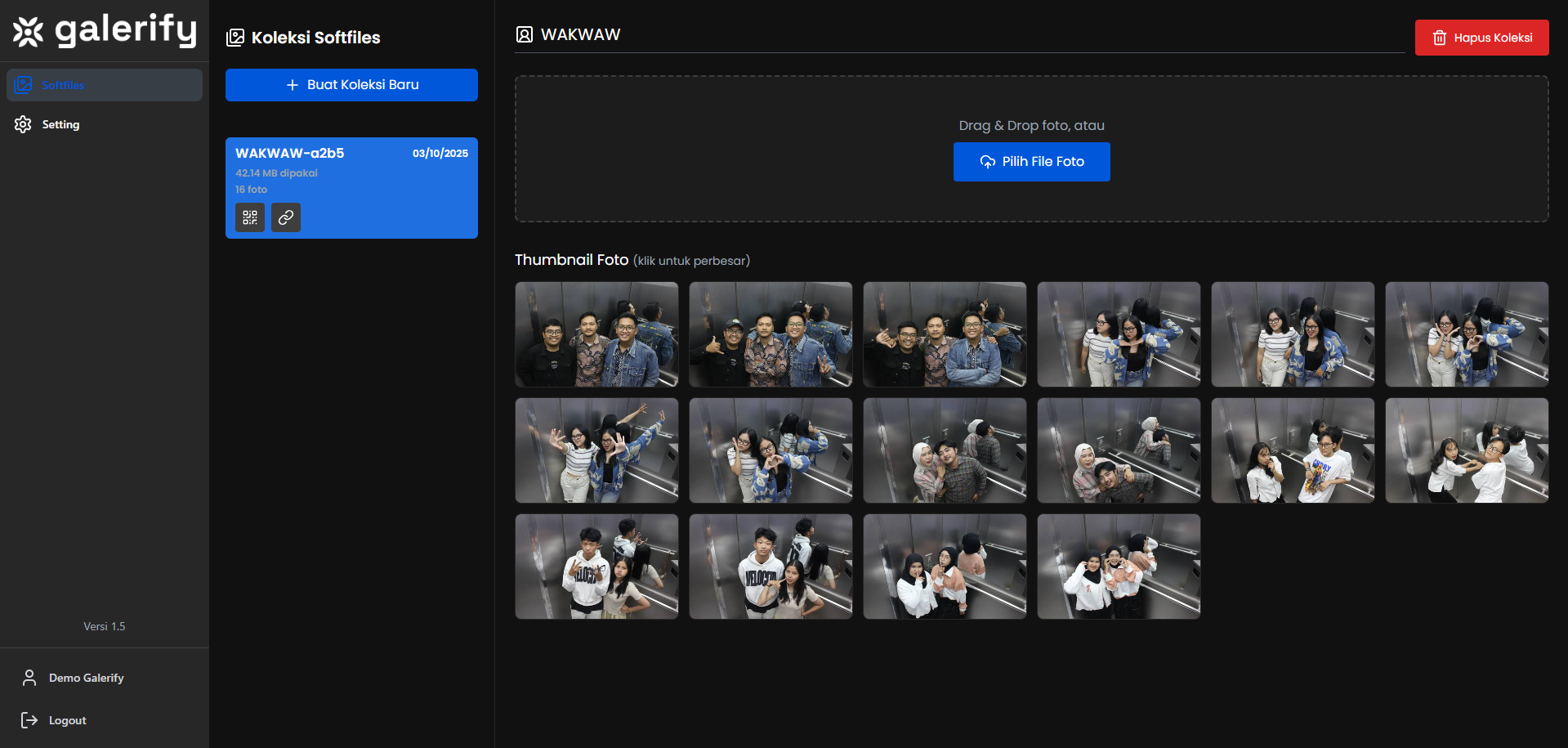Click the Softfiles image icon in sidebar
Viewport: 1568px width, 748px height.
tap(23, 85)
